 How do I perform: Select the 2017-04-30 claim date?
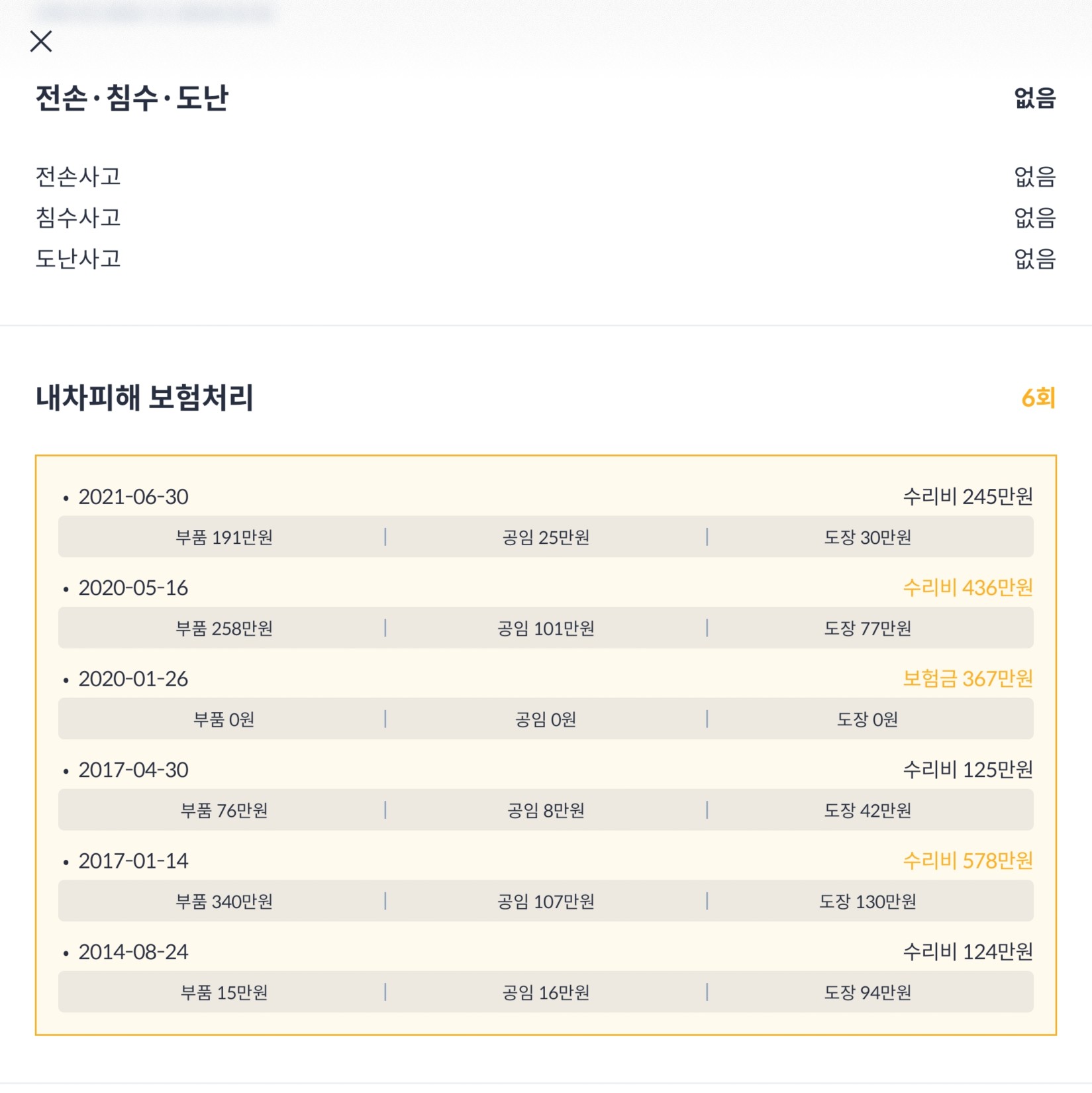click(x=133, y=770)
